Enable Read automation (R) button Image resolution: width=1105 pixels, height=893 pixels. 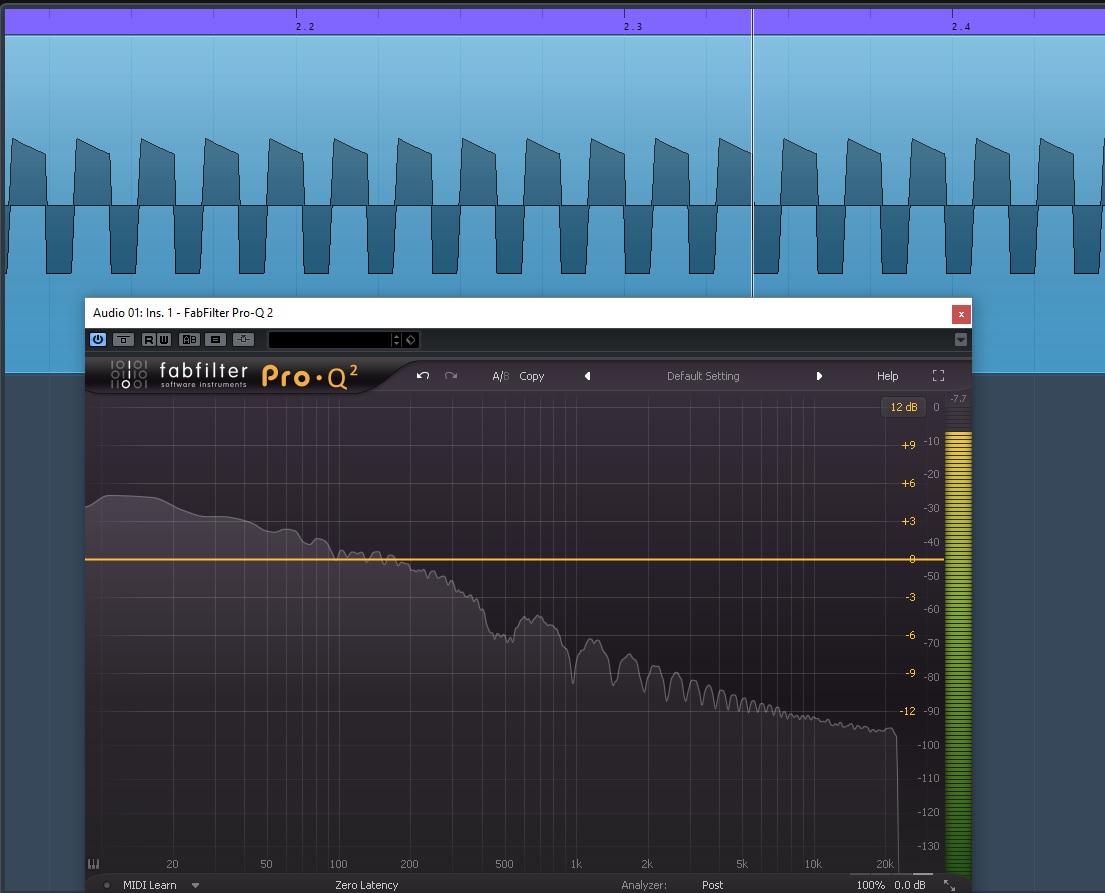pyautogui.click(x=149, y=340)
